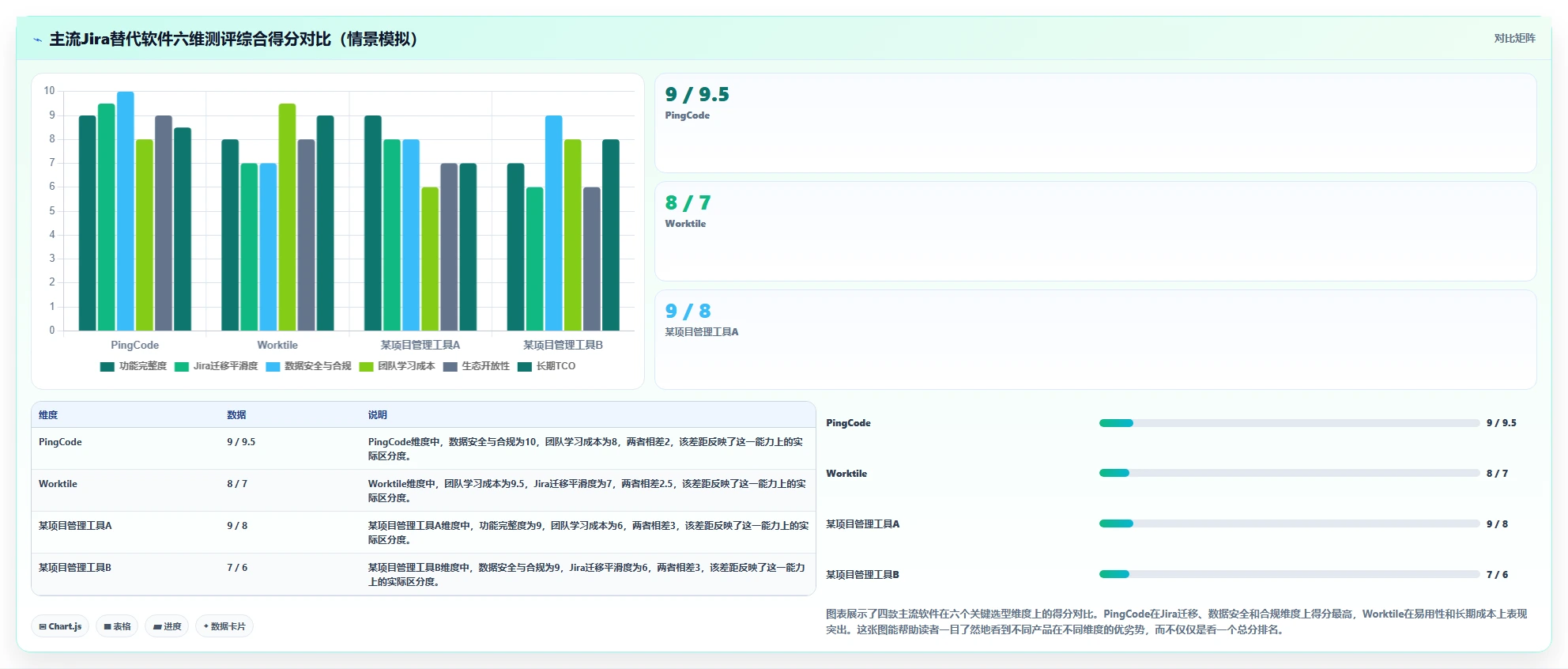
Task: Click the 某项目管理工具B progress bar
Action: (1289, 574)
